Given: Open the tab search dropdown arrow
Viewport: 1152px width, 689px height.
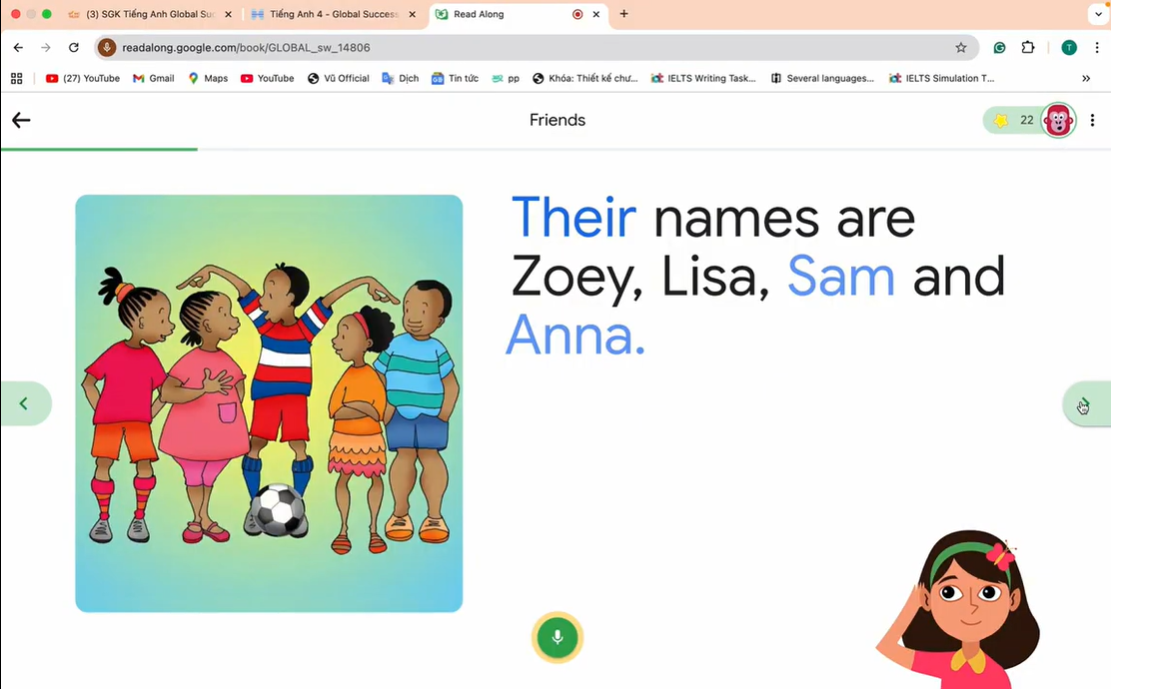Looking at the screenshot, I should (x=1098, y=14).
